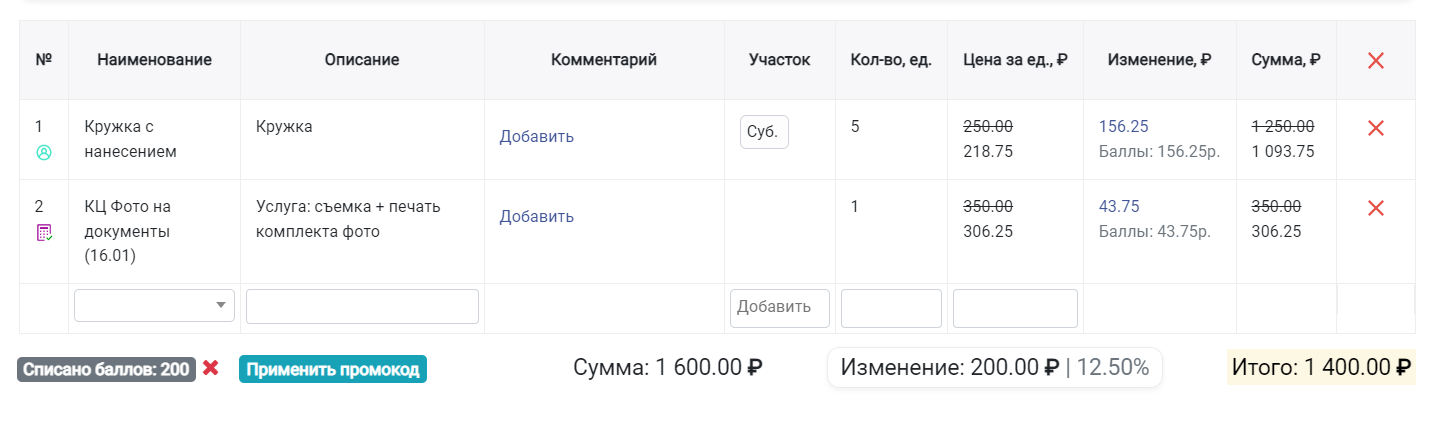Click the purple calculator icon in row 2

(x=44, y=233)
